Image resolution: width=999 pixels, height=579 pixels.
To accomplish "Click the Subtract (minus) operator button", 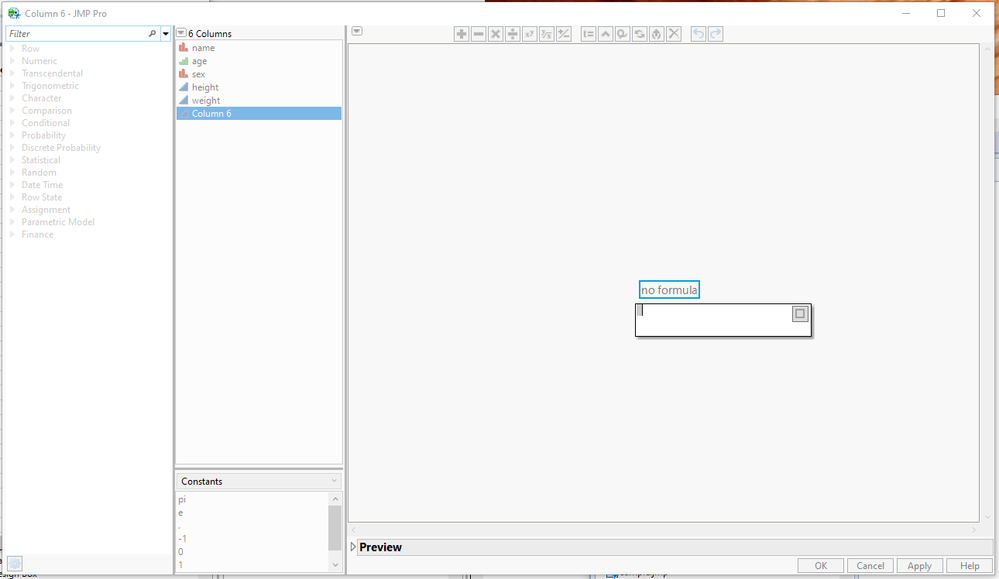I will pyautogui.click(x=478, y=34).
